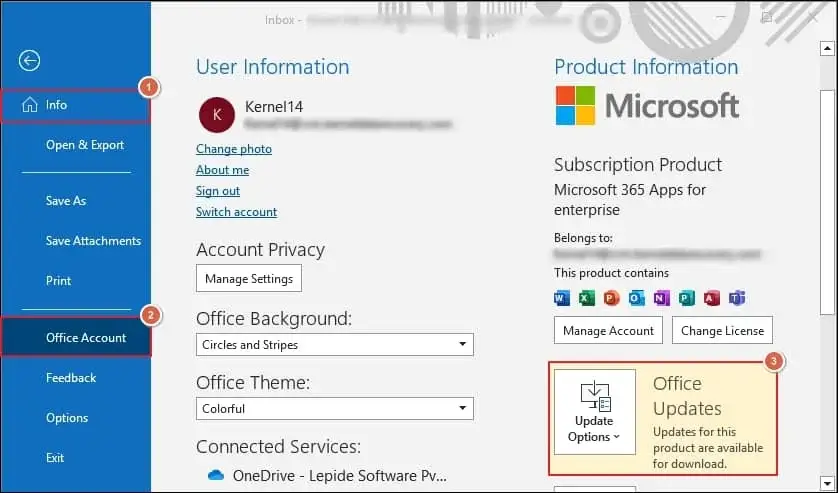Click the Access app icon
Viewport: 838px width, 493px height.
coord(712,298)
